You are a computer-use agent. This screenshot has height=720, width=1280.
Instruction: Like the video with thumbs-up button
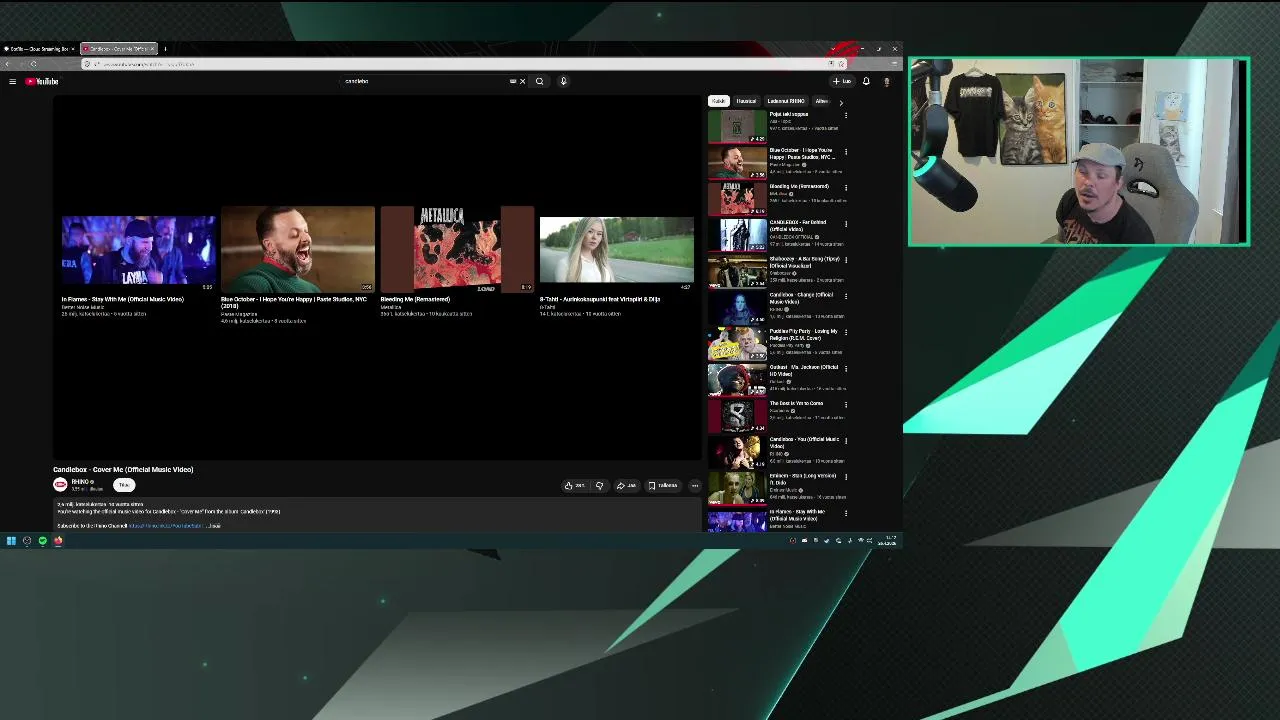click(575, 485)
